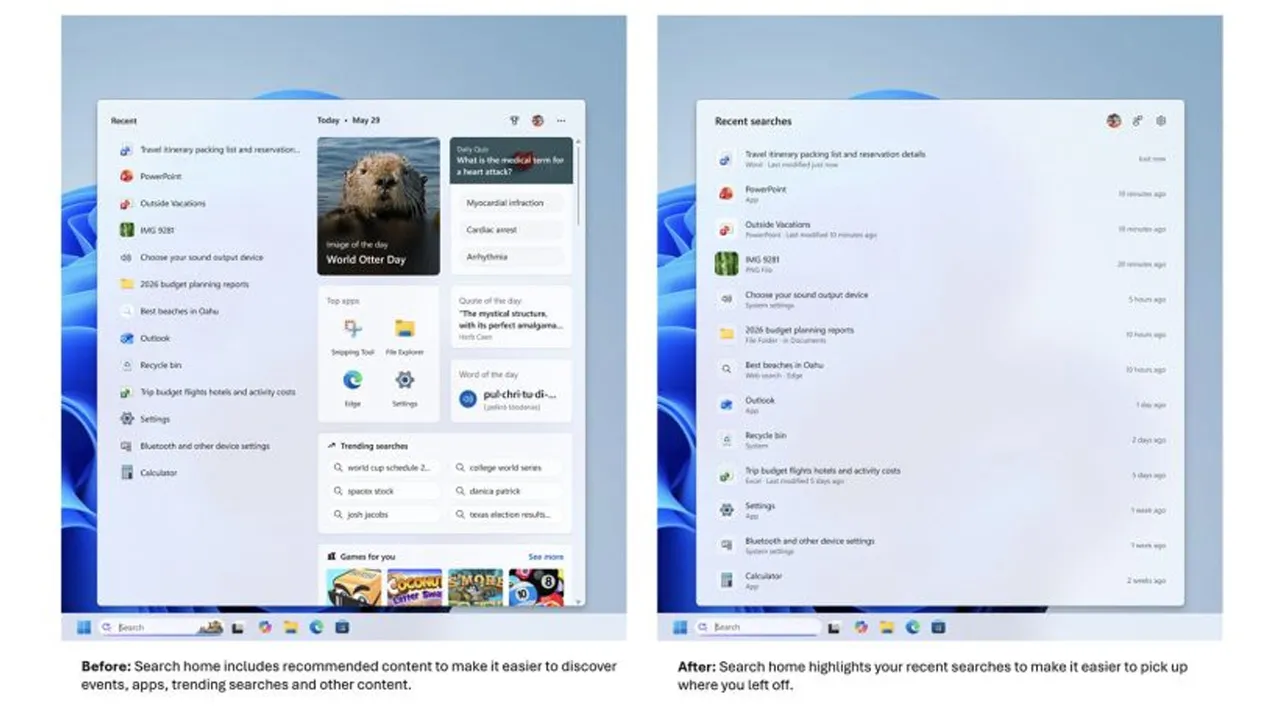Open the Quote of the day card

(x=510, y=317)
